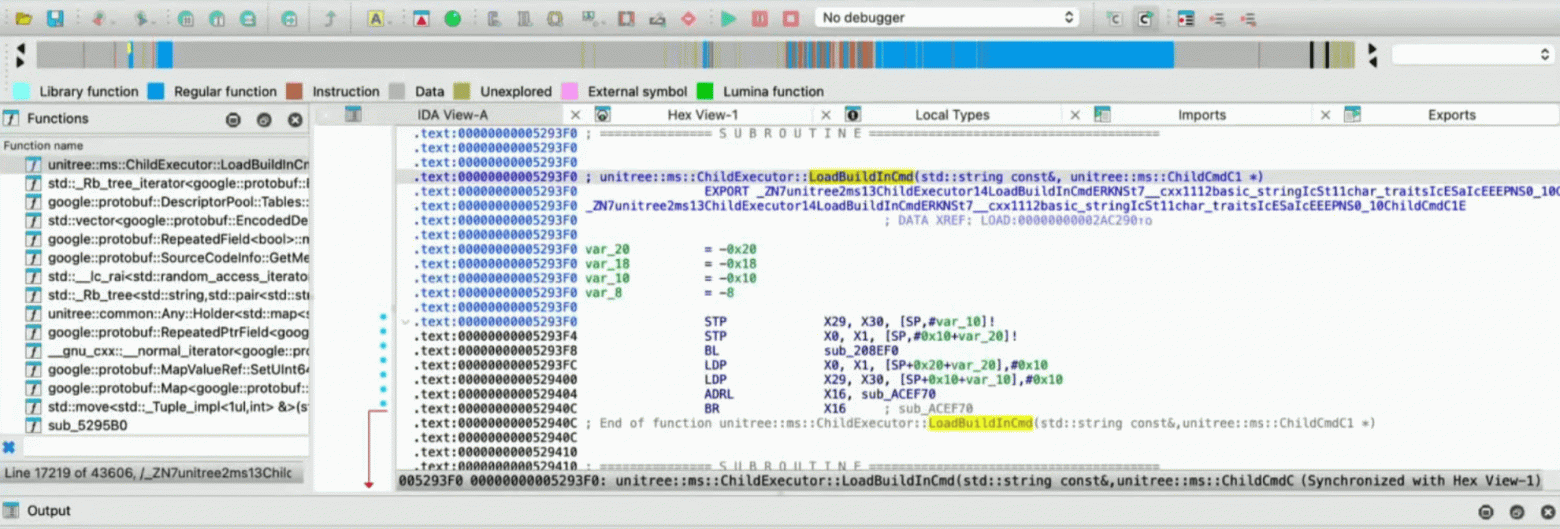Click the open file folder icon
Screen dimensions: 1560x529
point(23,18)
